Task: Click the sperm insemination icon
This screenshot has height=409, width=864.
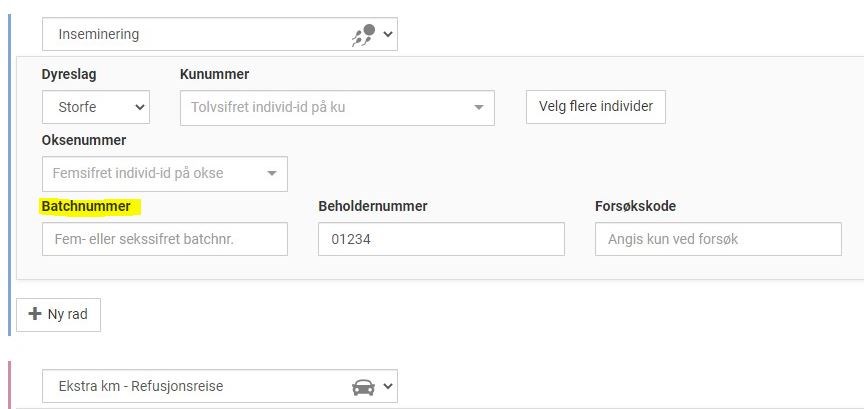Action: pyautogui.click(x=364, y=35)
